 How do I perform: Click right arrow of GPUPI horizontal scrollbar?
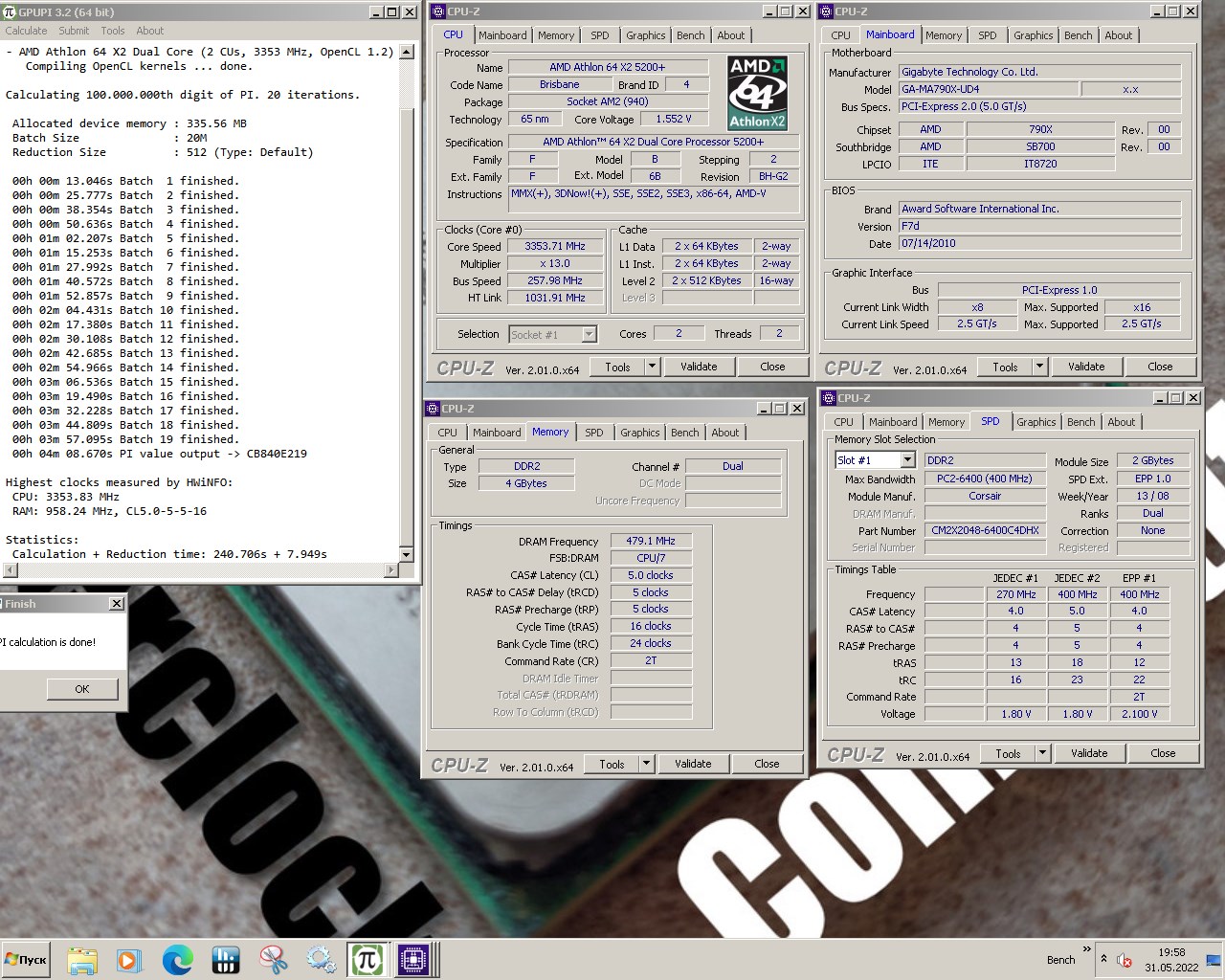(390, 570)
